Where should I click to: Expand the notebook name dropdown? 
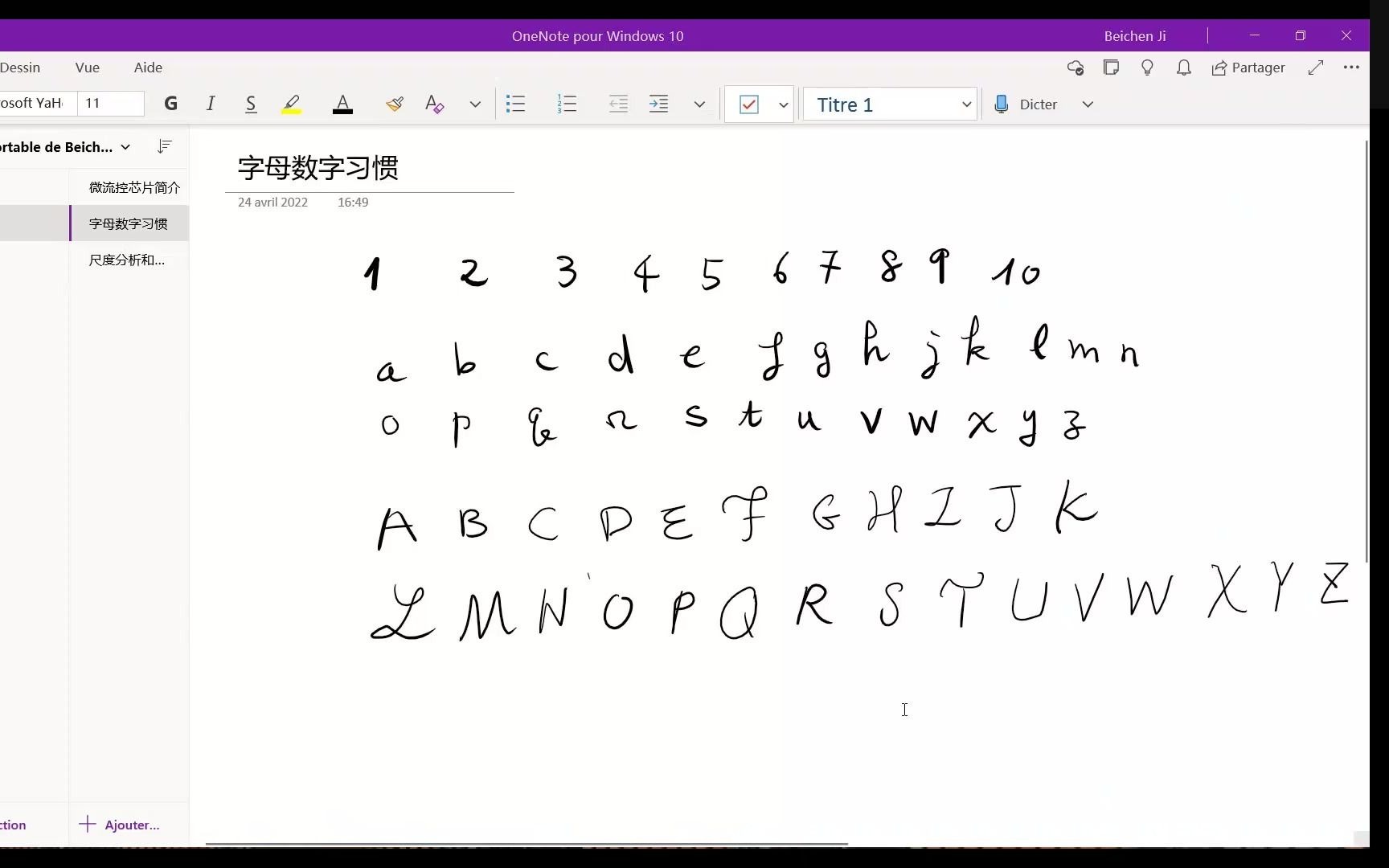click(x=125, y=147)
